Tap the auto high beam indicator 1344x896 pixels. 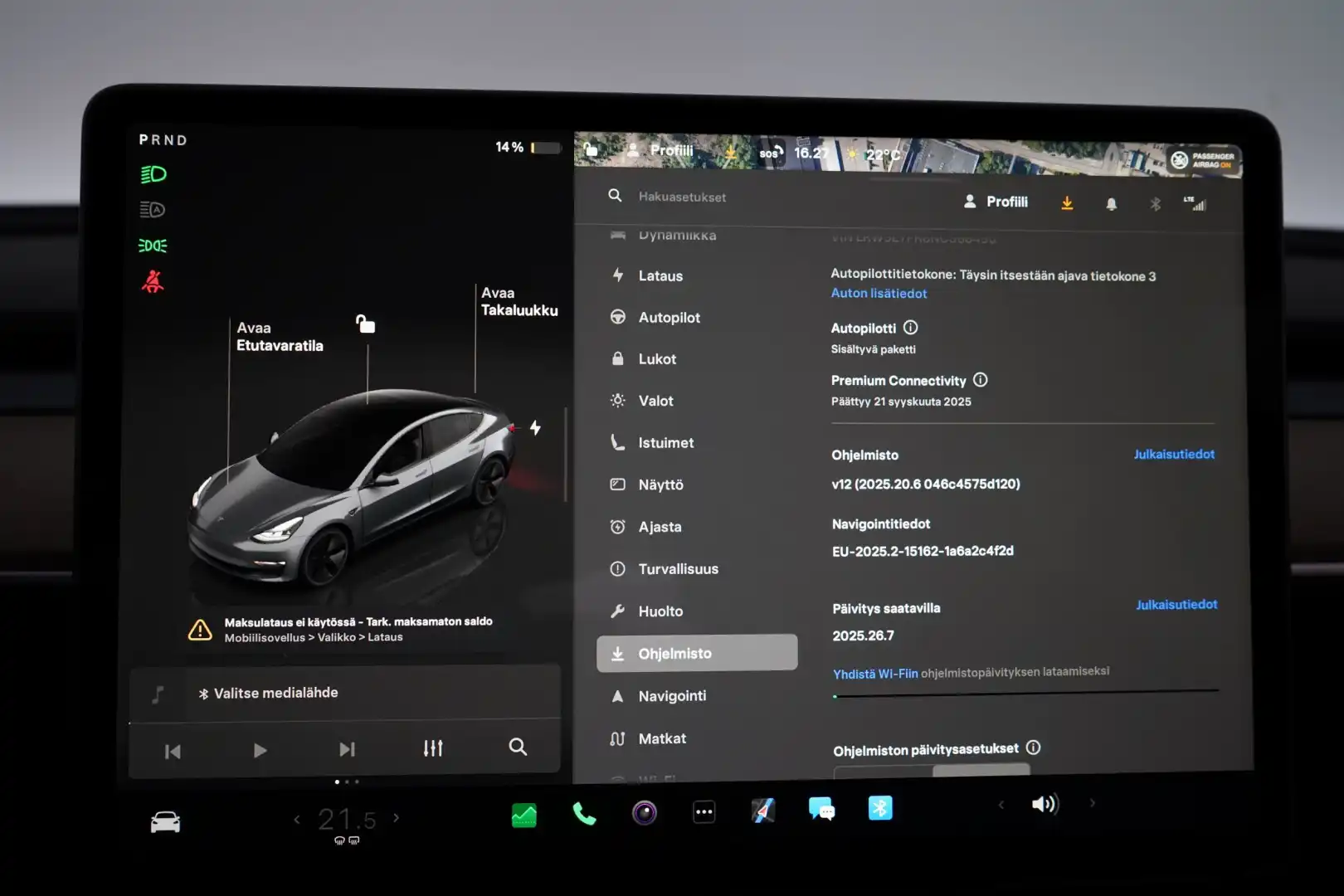(153, 210)
